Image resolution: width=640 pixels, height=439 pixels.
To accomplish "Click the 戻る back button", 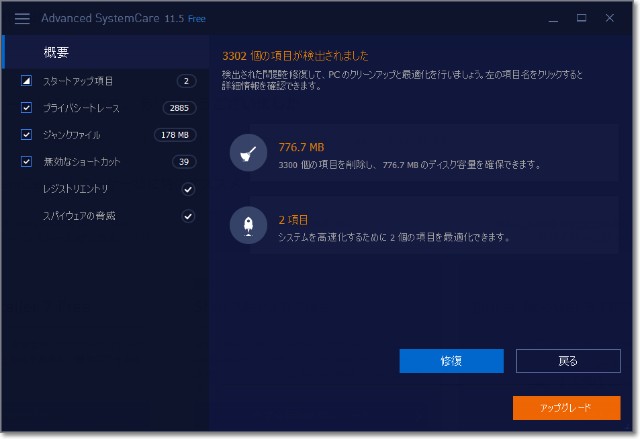I will [x=568, y=361].
